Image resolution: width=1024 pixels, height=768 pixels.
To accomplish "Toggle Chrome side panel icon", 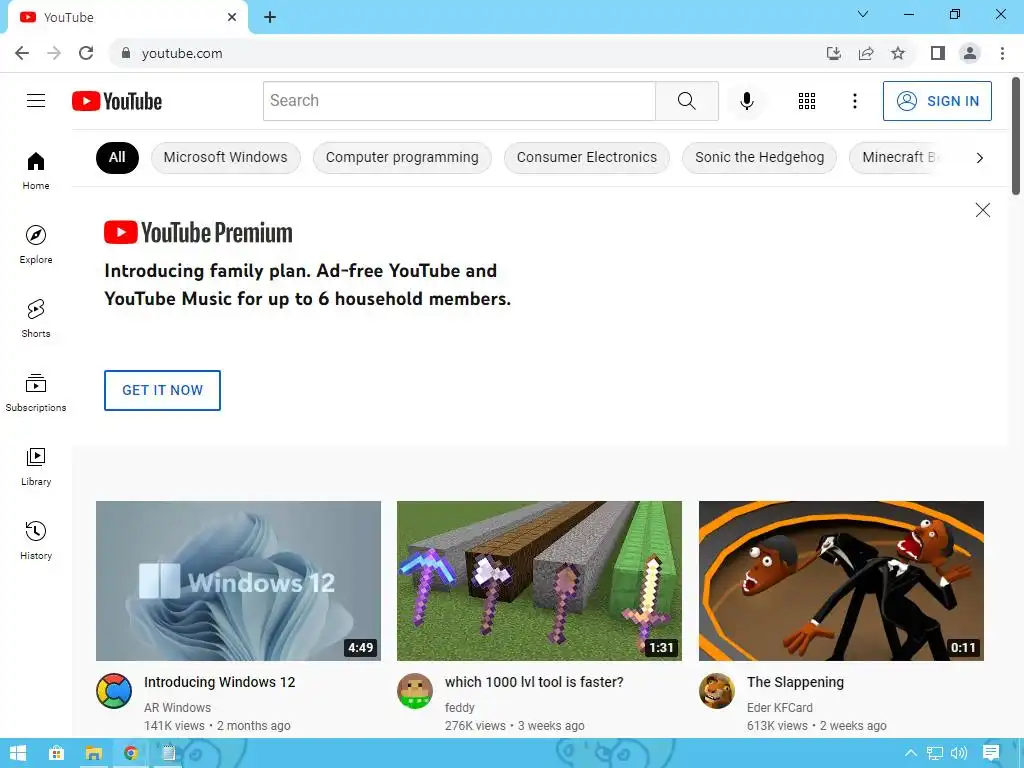I will [938, 53].
